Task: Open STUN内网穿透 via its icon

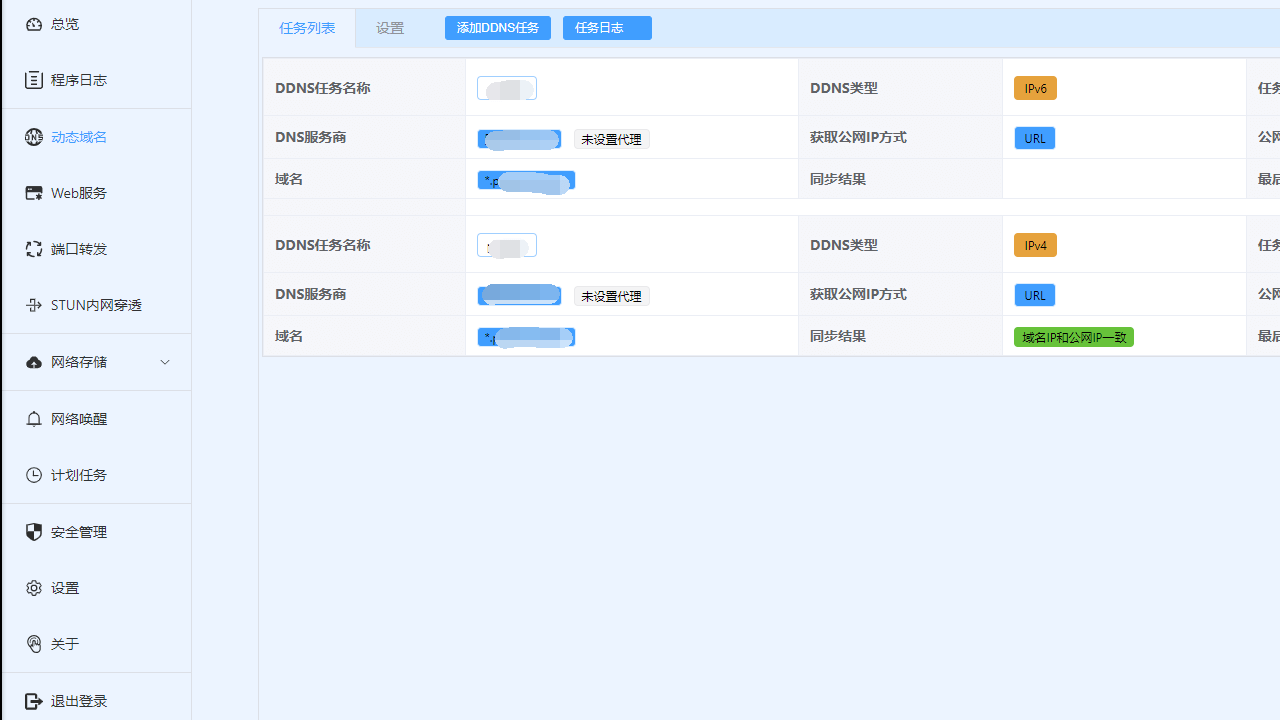Action: point(34,305)
